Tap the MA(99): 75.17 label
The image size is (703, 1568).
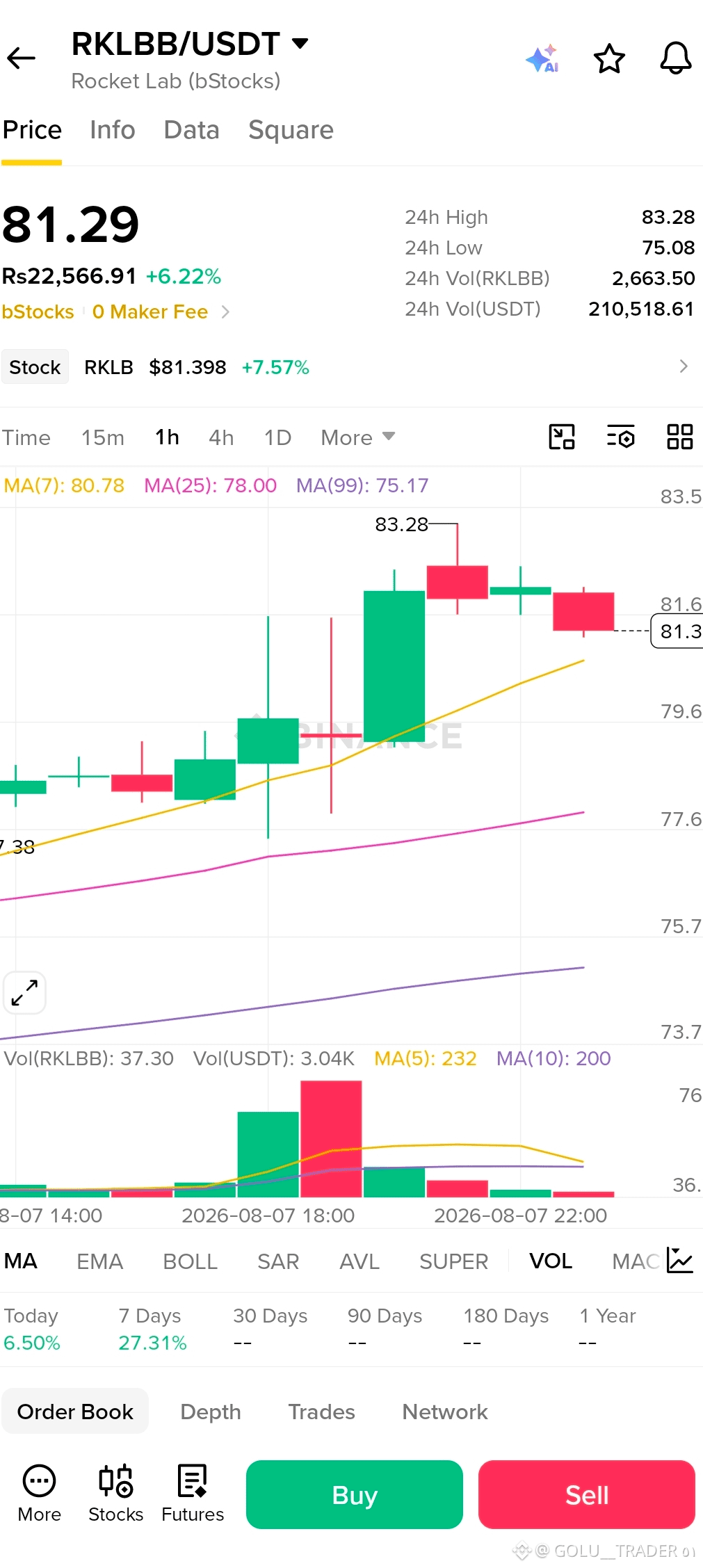tap(362, 485)
